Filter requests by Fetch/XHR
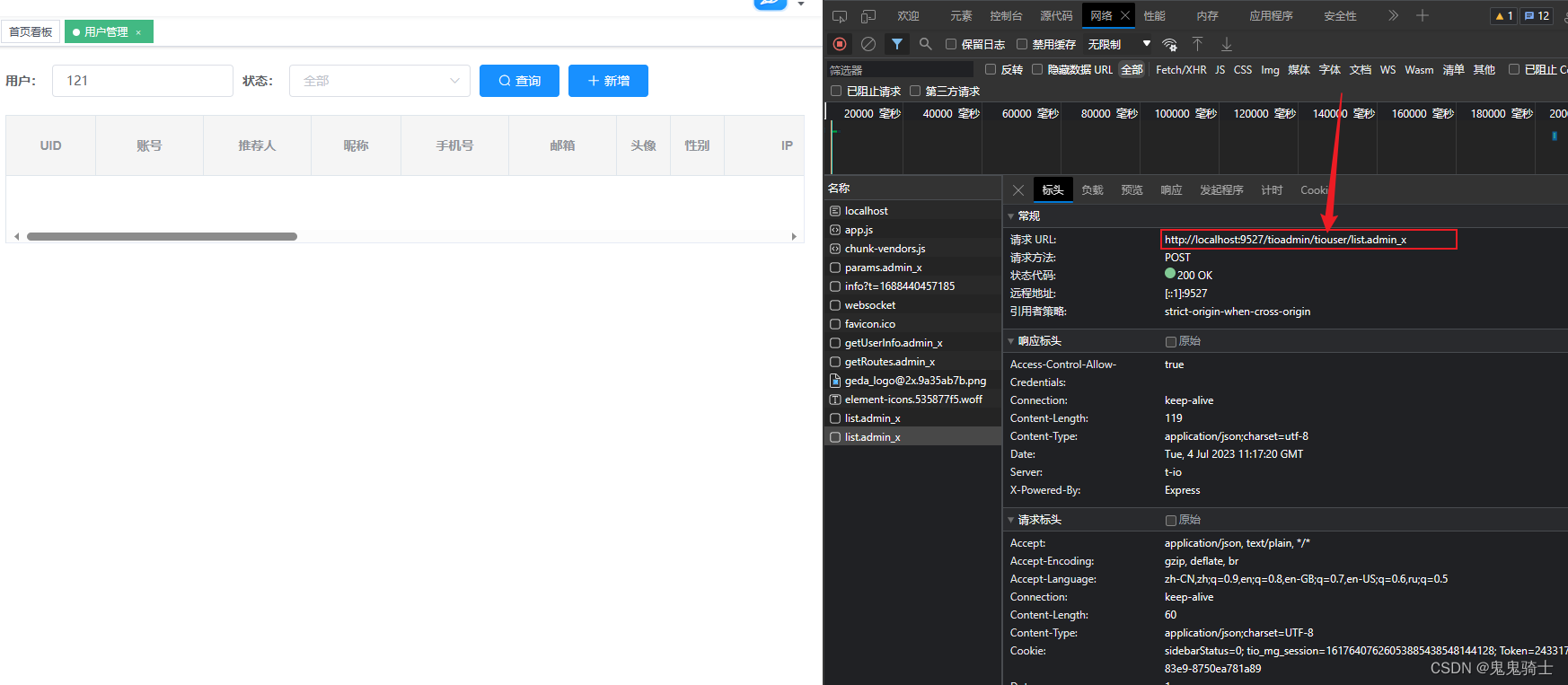 pyautogui.click(x=1181, y=69)
